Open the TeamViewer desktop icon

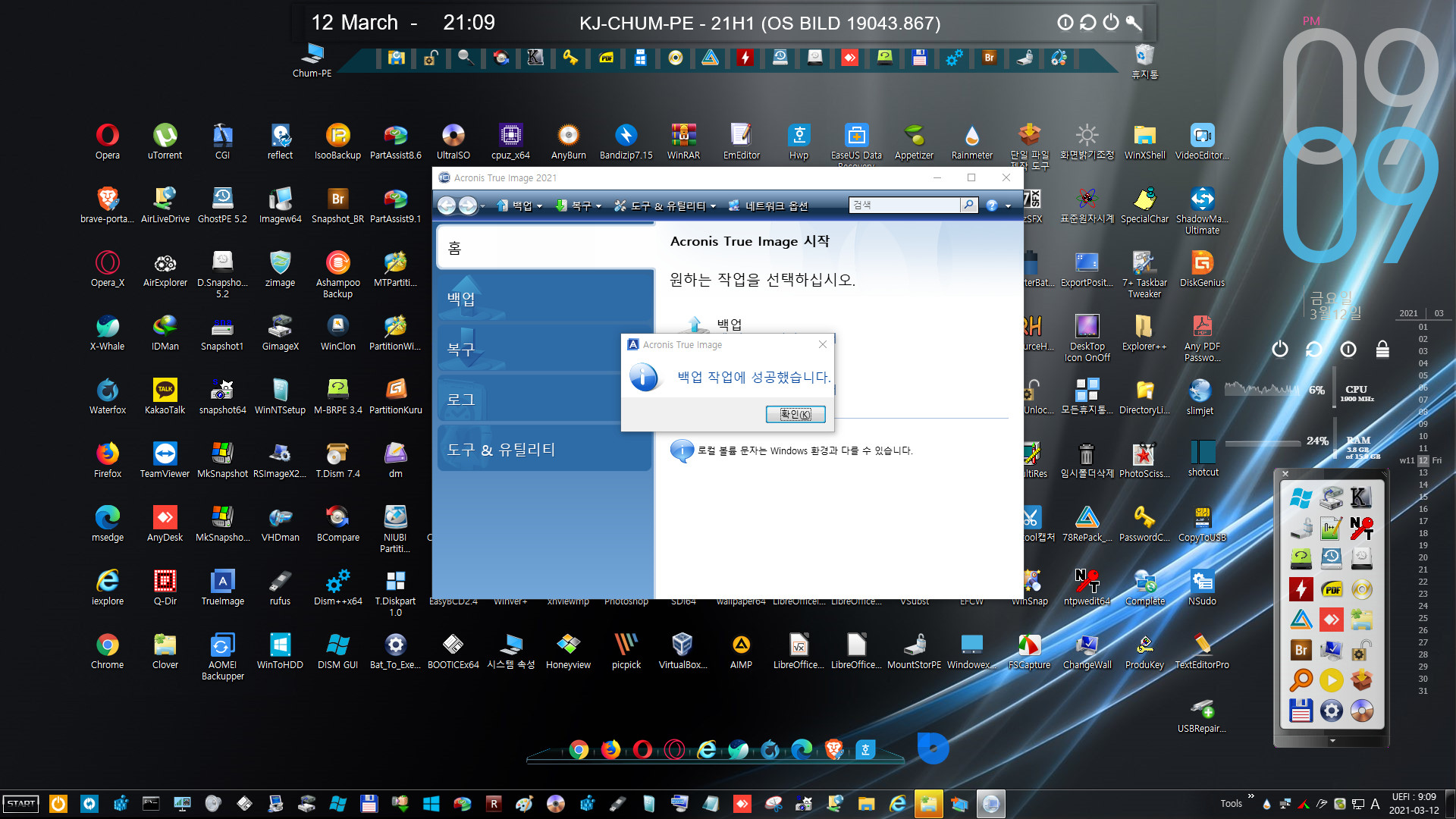165,460
